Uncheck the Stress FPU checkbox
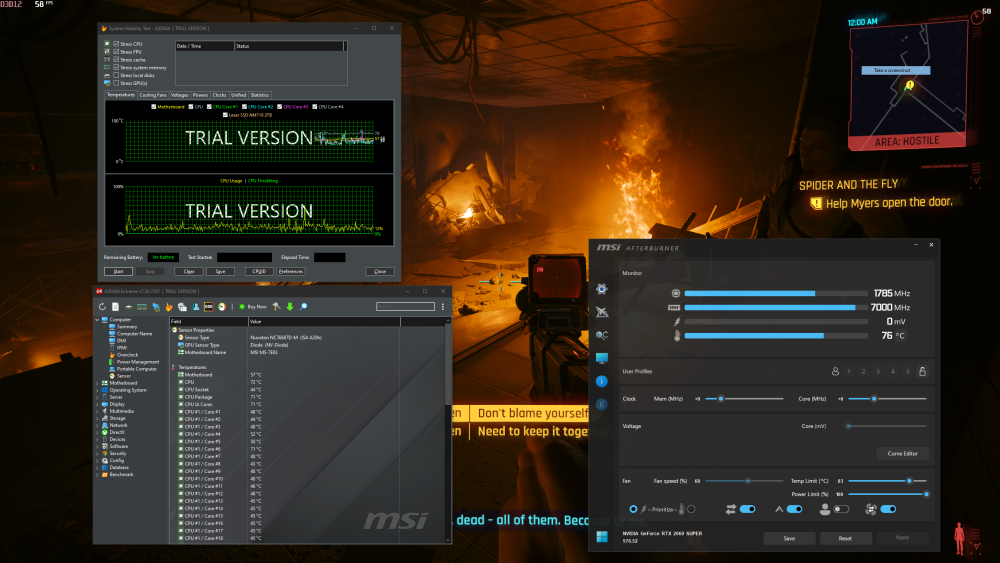The height and width of the screenshot is (563, 1000). [117, 52]
